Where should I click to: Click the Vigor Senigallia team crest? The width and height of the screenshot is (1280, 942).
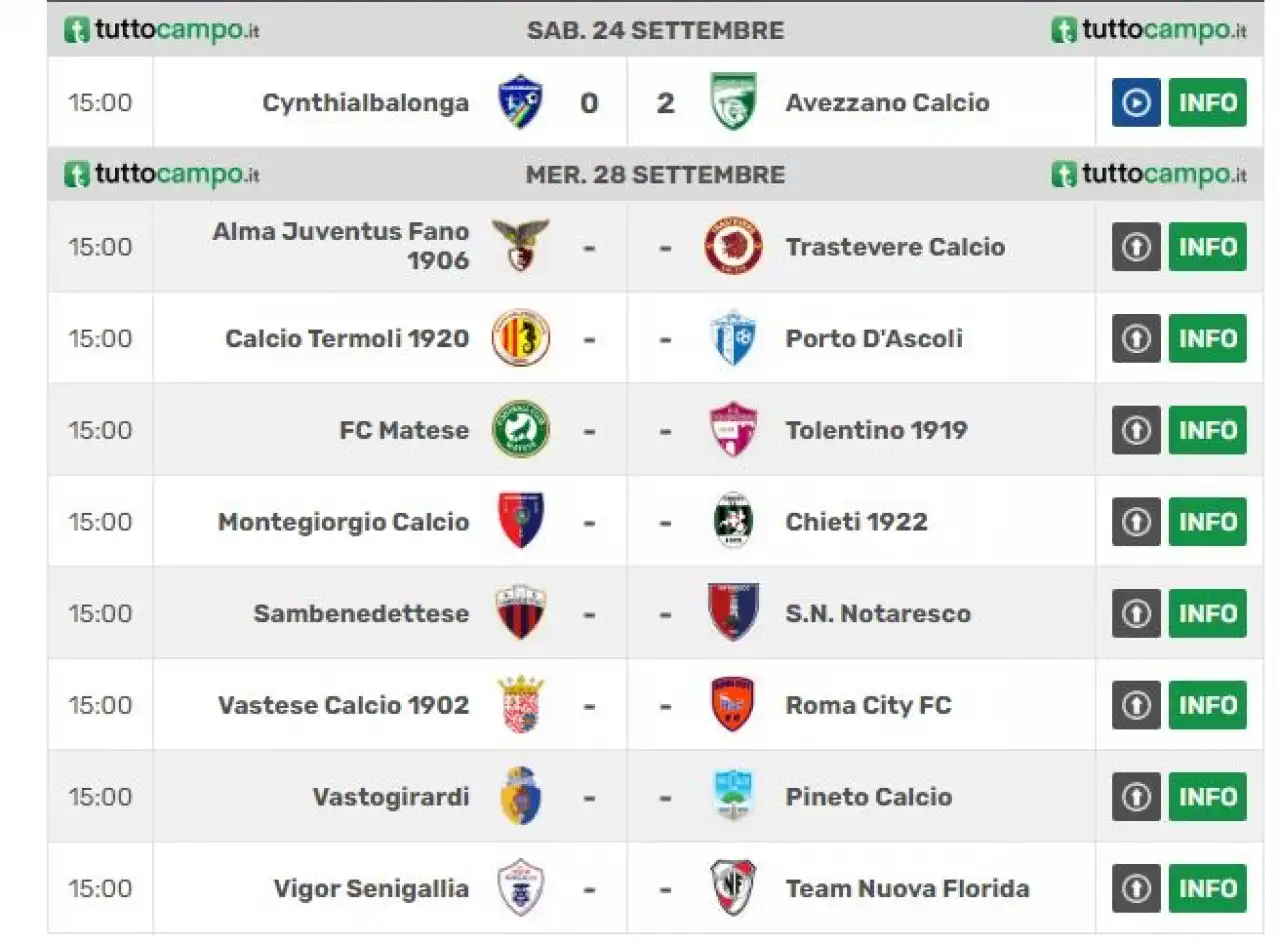(x=520, y=888)
